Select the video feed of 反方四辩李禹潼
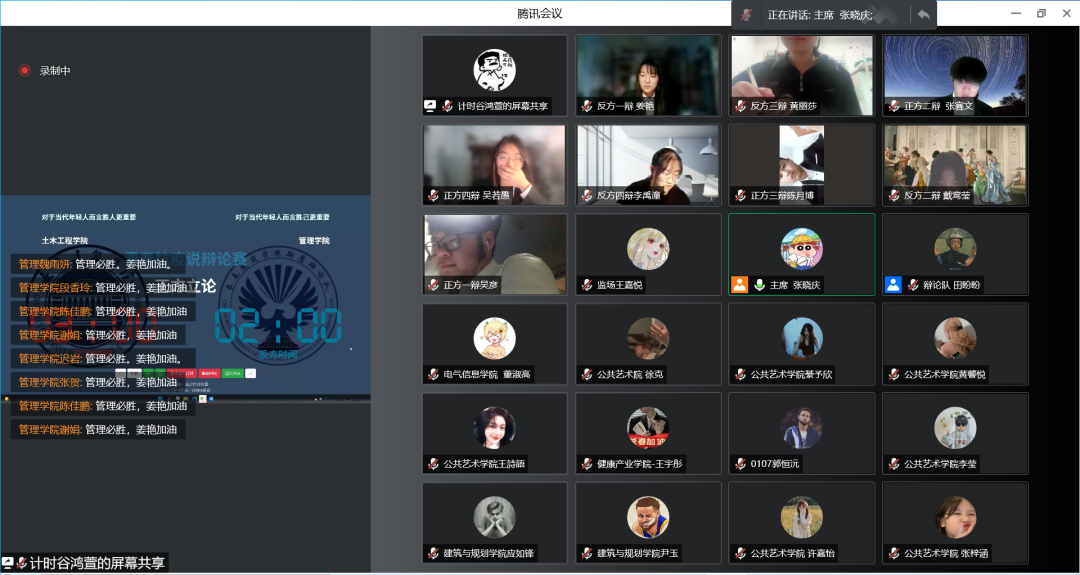 (648, 165)
